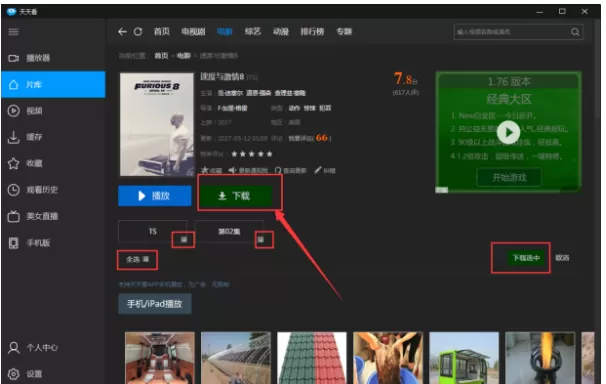606x384 pixels.
Task: Click the 天天看 app logo
Action: click(x=12, y=12)
